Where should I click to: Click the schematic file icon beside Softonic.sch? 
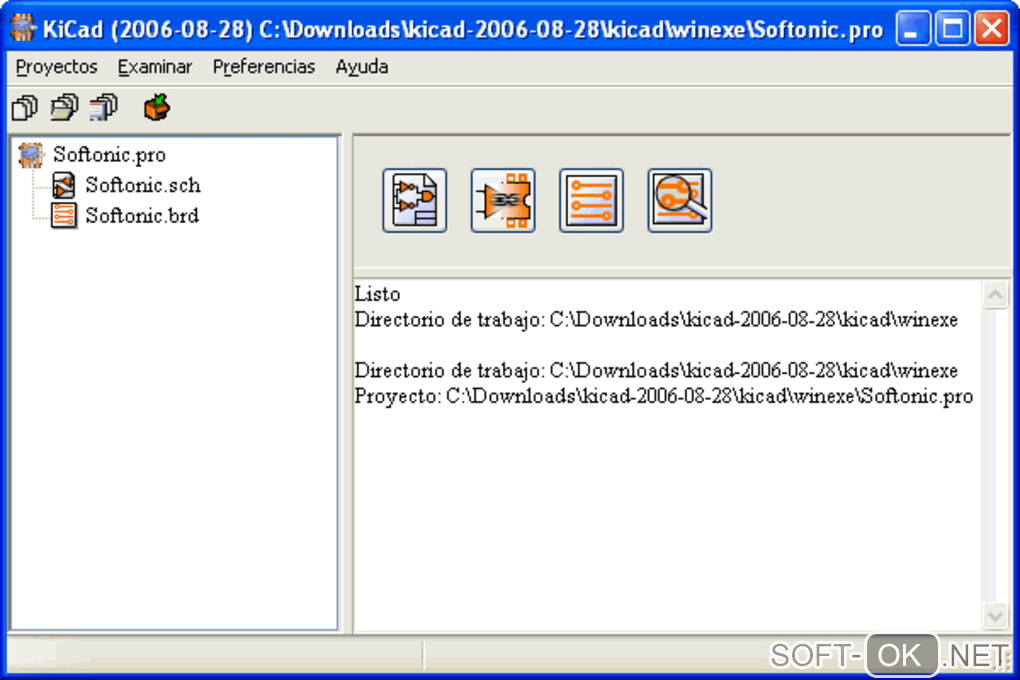point(64,185)
